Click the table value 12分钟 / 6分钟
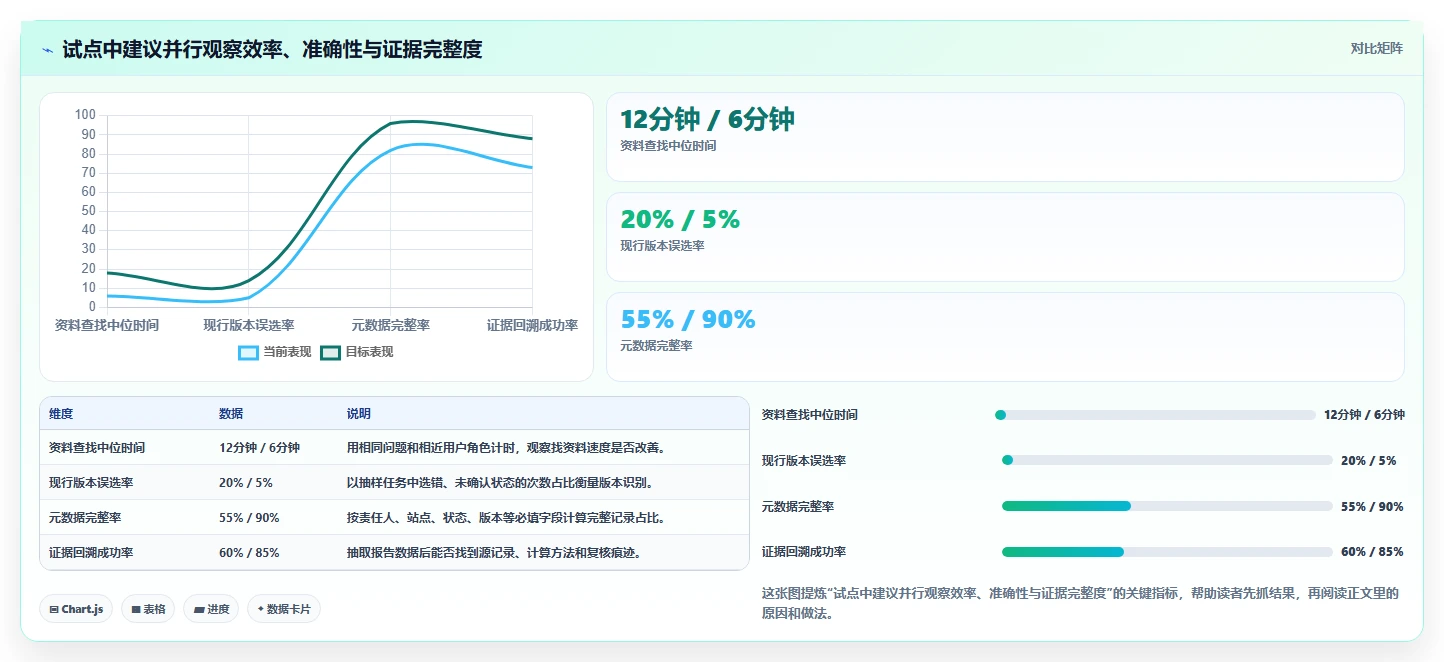The image size is (1444, 662). pos(259,448)
